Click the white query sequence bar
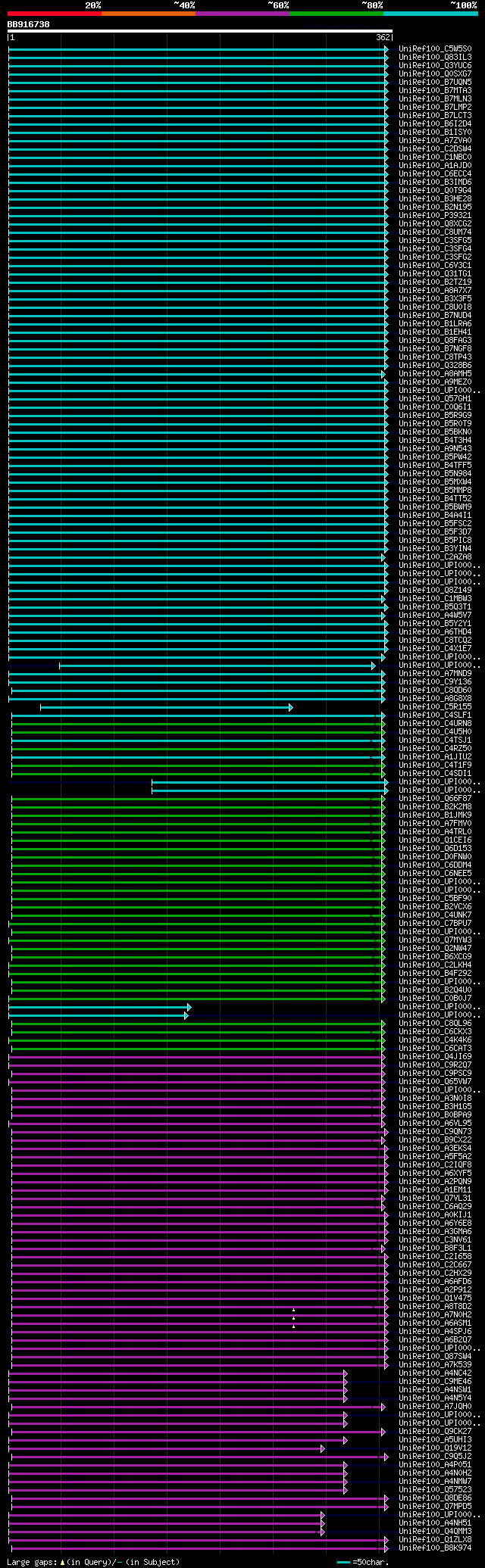Image resolution: width=485 pixels, height=1568 pixels. pyautogui.click(x=200, y=31)
